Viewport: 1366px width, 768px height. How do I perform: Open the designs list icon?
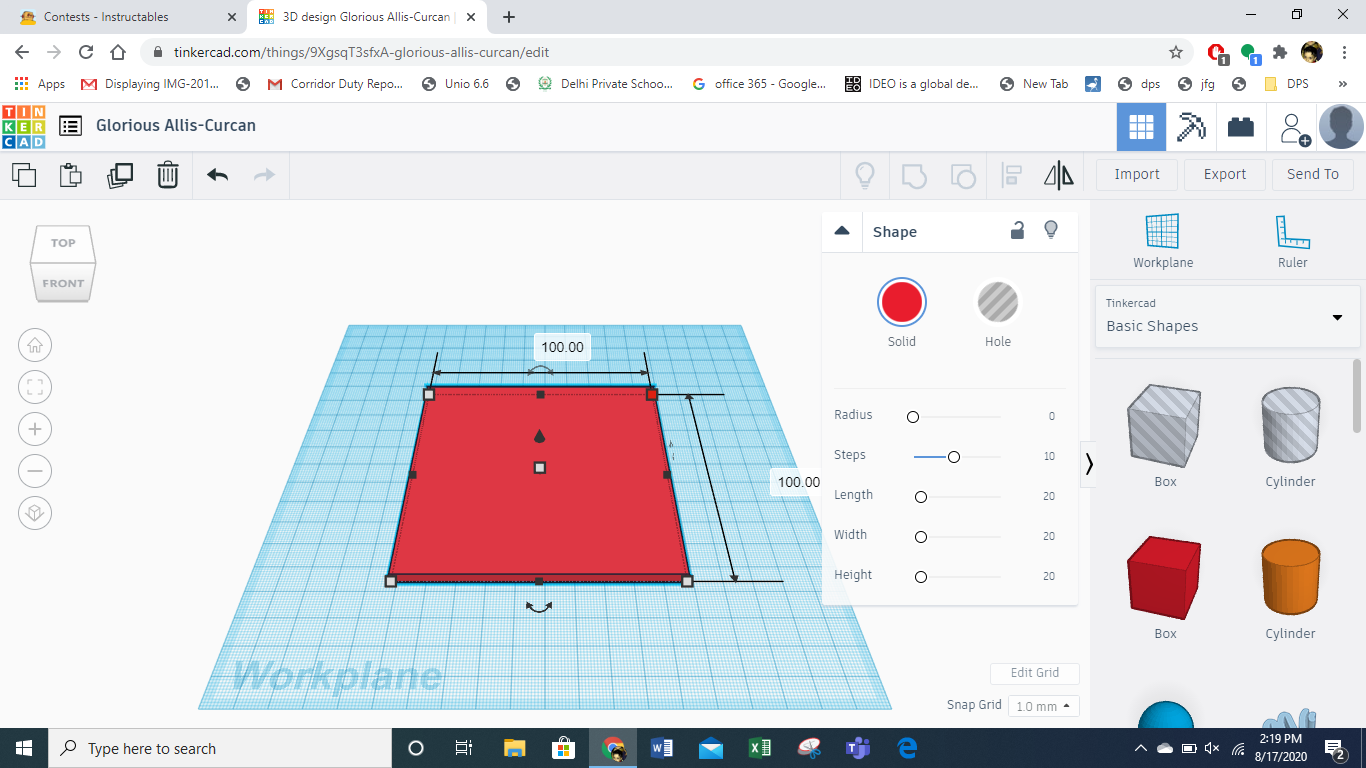pyautogui.click(x=70, y=126)
